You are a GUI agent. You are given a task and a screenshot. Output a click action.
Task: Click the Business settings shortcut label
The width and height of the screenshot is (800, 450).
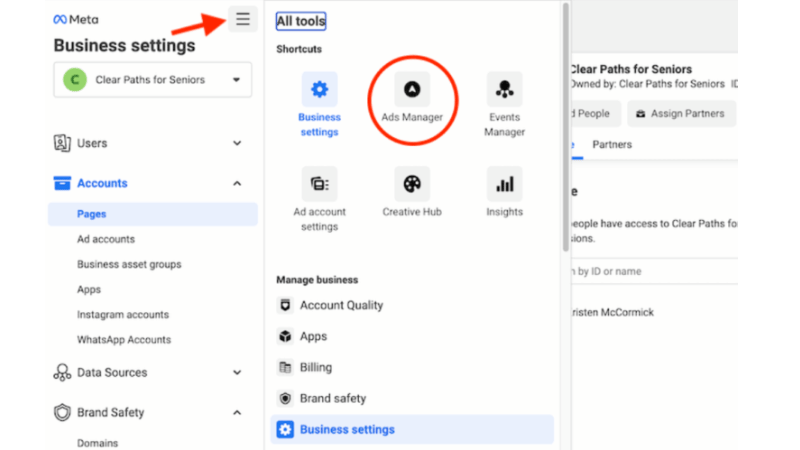pyautogui.click(x=319, y=124)
